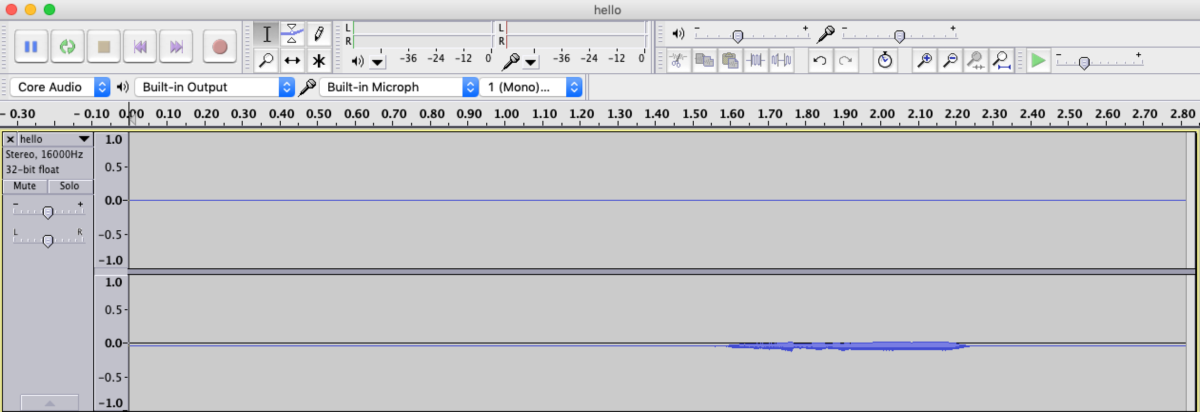1200x412 pixels.
Task: Solo the hello track
Action: [x=69, y=186]
